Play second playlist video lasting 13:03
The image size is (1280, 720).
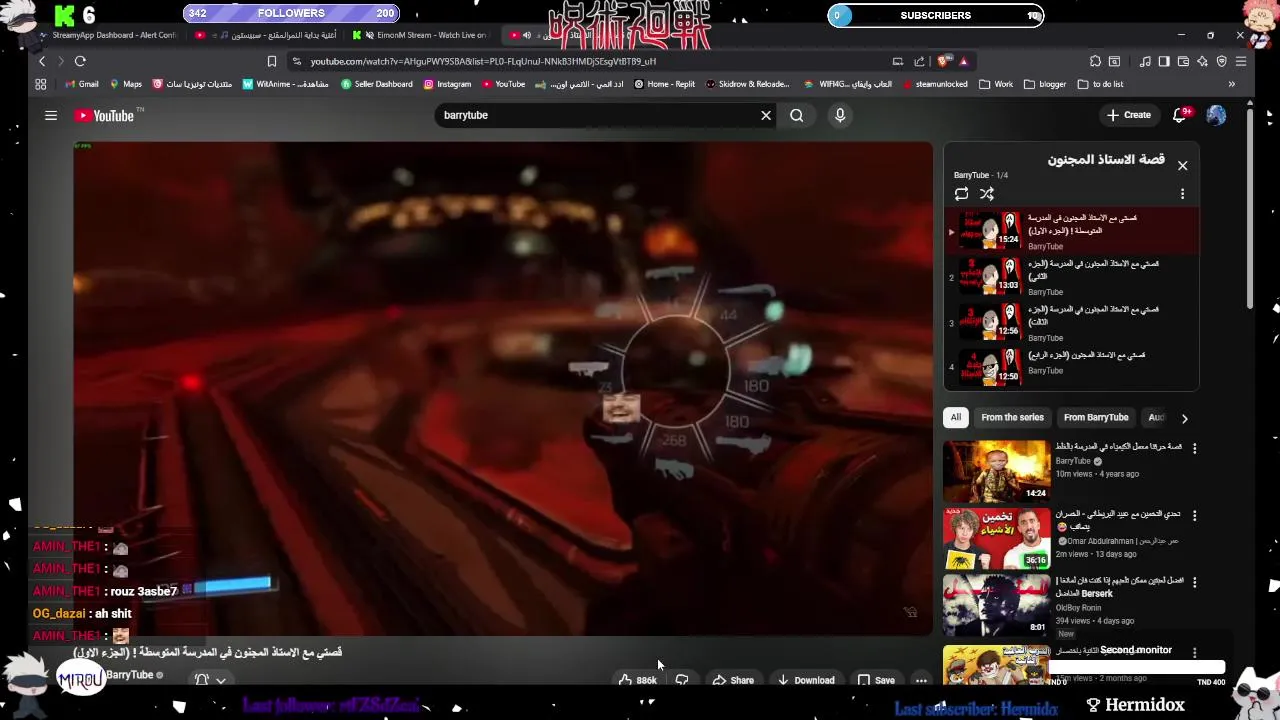click(989, 275)
